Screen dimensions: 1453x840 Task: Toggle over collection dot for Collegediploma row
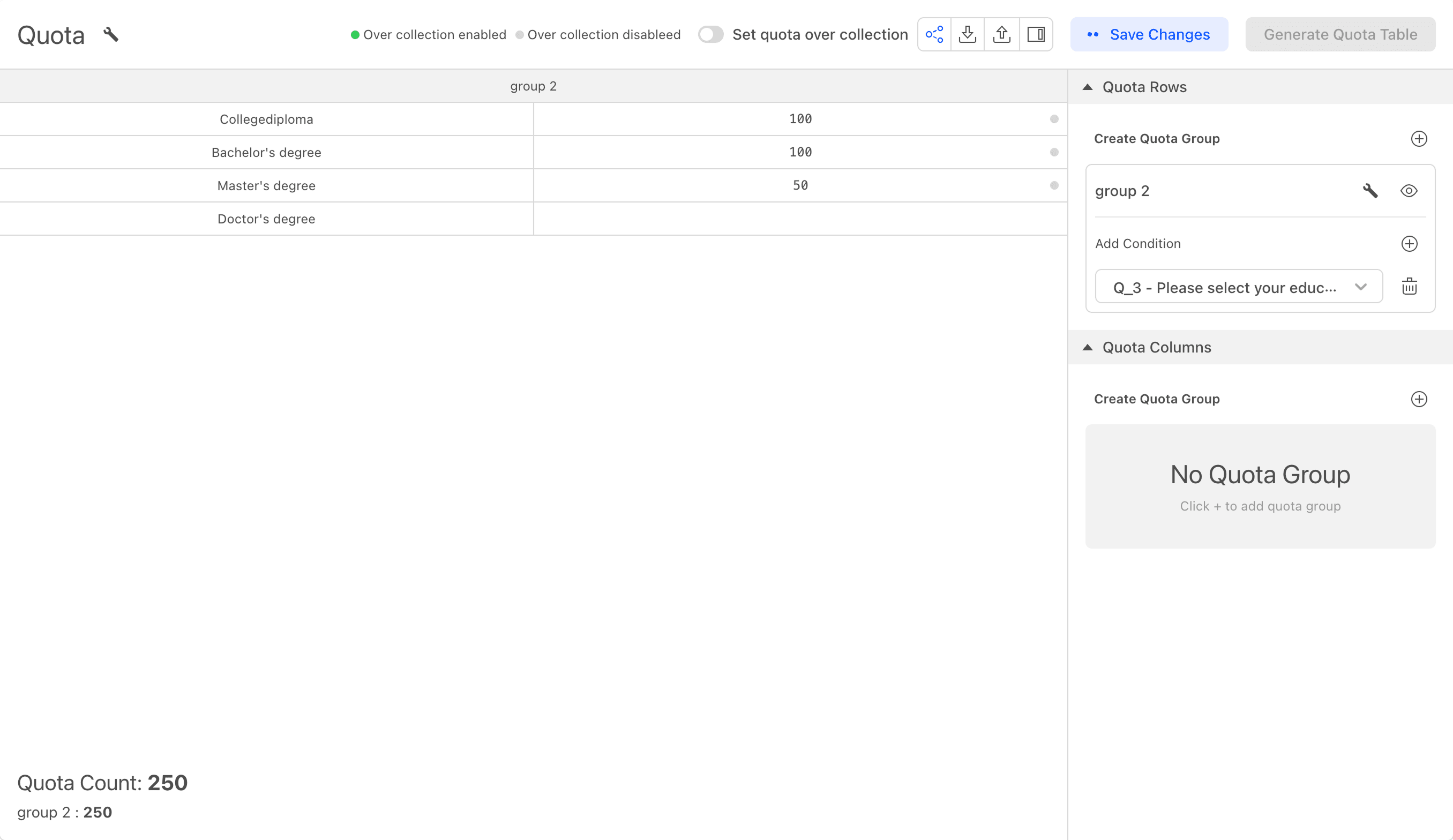point(1054,119)
